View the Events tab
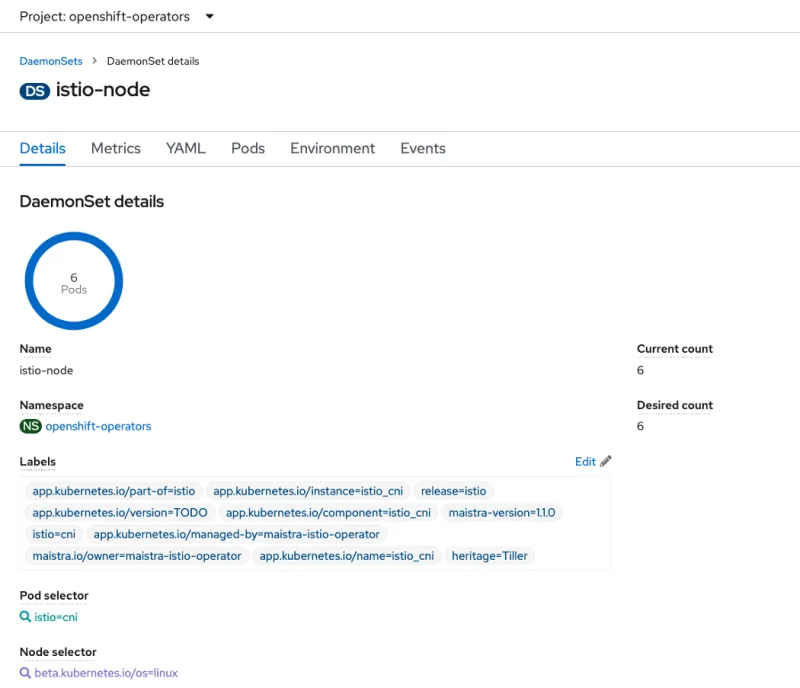The image size is (800, 688). [x=422, y=148]
